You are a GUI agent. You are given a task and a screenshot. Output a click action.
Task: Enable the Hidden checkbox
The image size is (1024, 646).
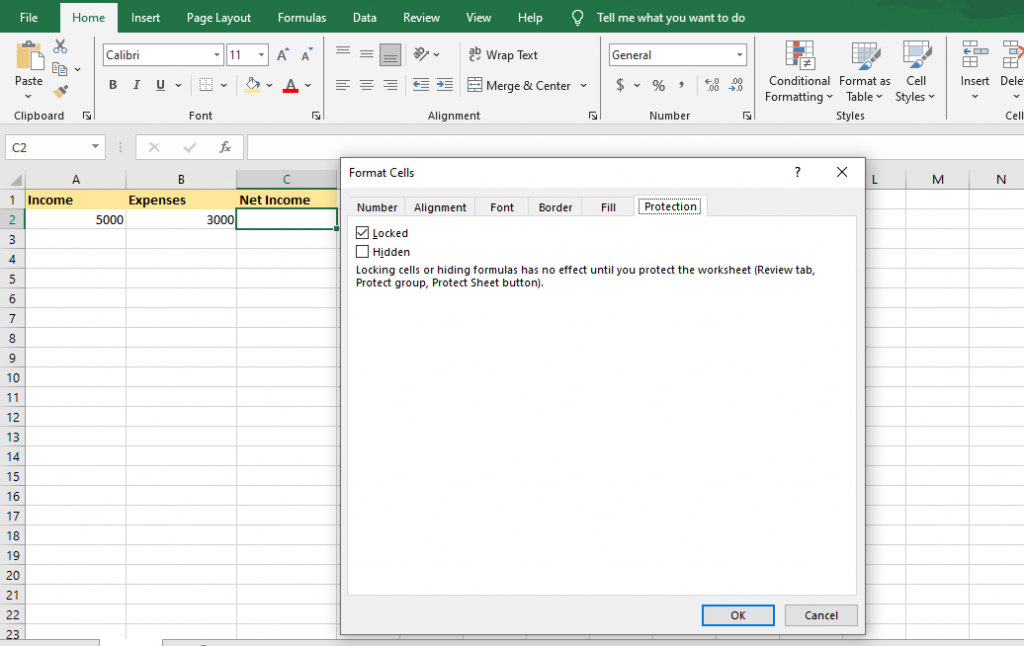click(x=363, y=252)
